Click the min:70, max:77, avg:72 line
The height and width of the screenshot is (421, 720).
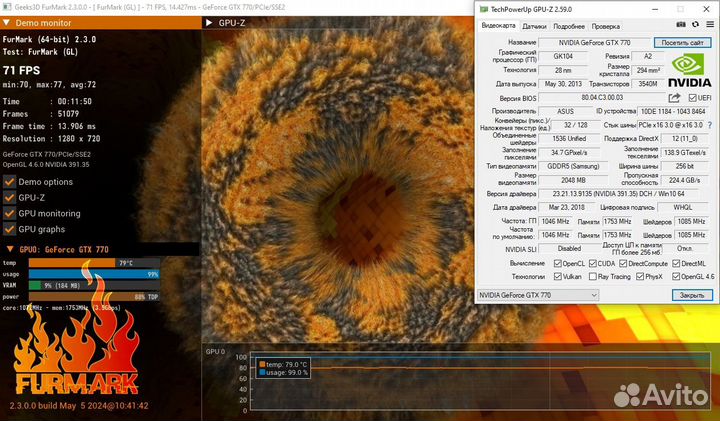(x=49, y=84)
